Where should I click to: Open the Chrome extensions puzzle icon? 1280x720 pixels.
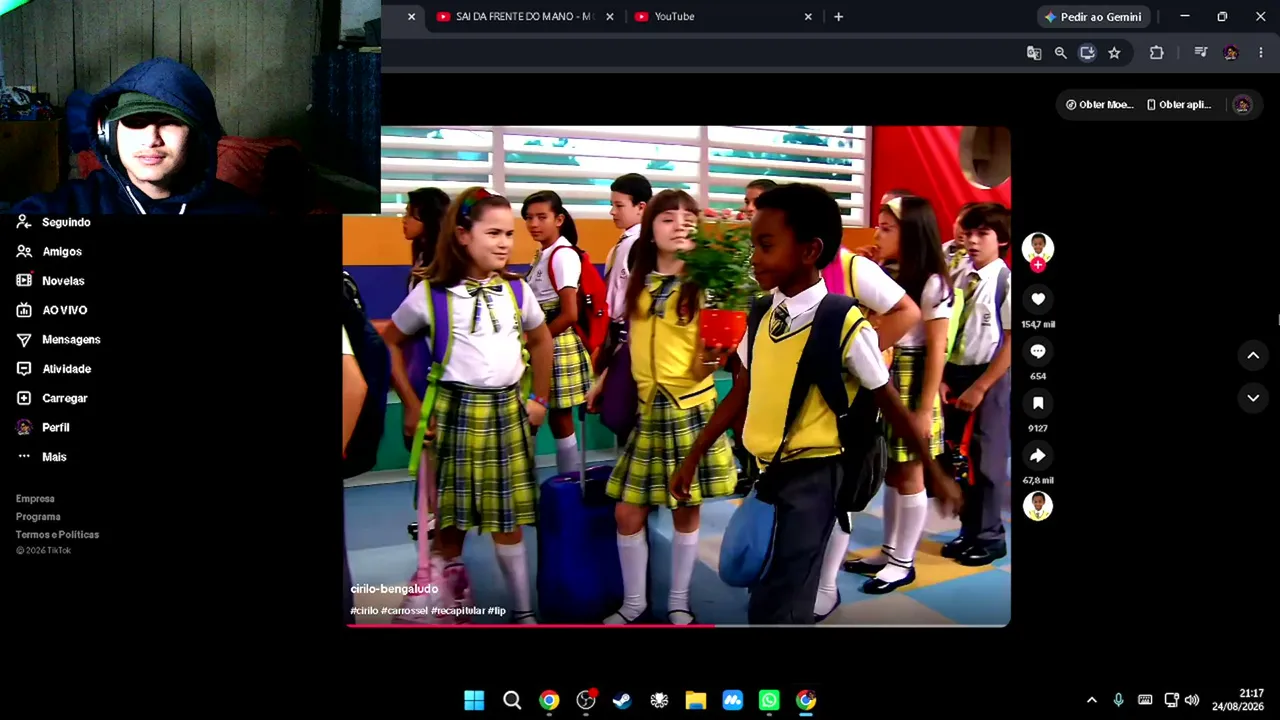click(1157, 53)
